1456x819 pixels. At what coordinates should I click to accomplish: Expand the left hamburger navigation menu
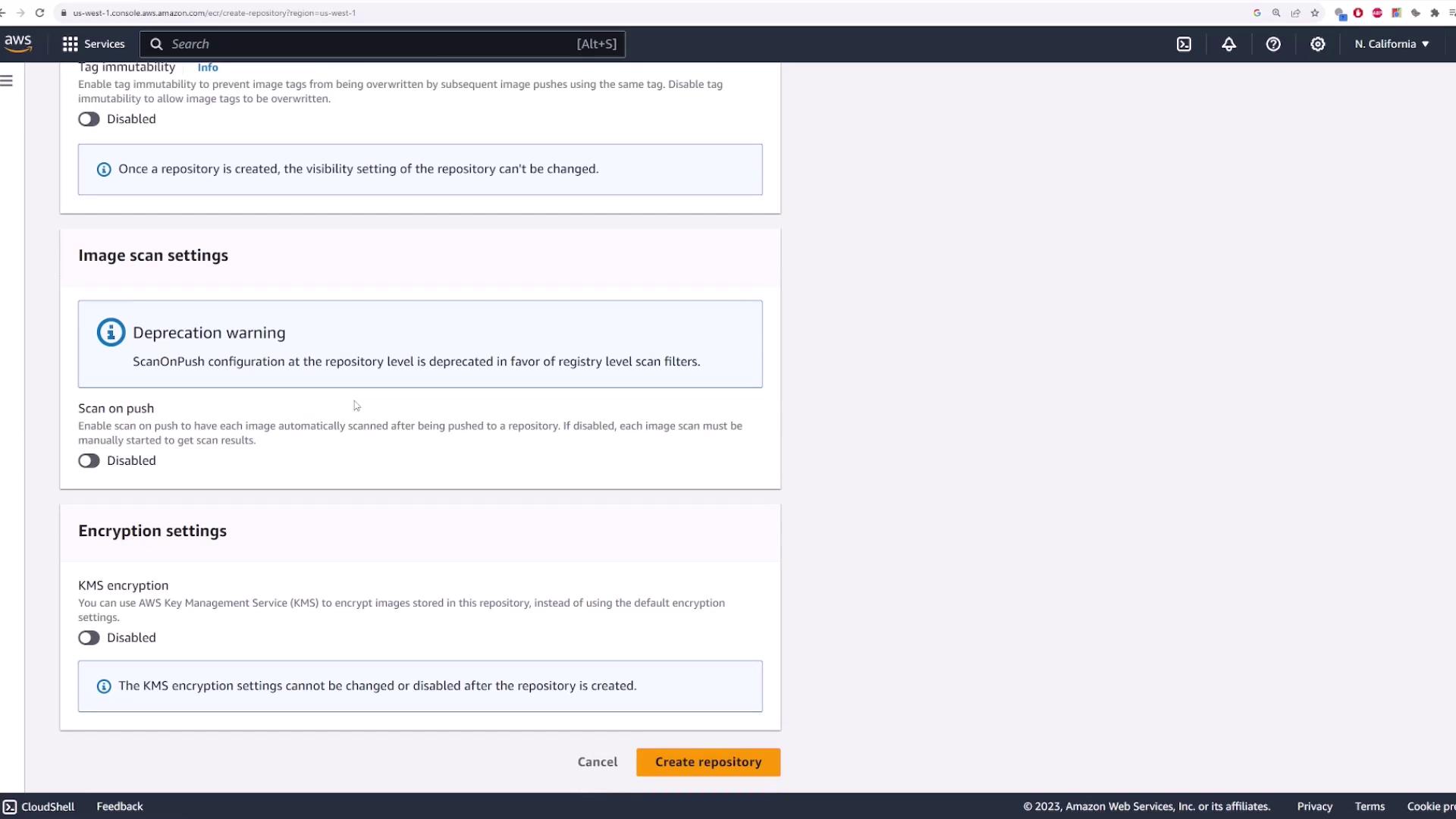coord(7,80)
